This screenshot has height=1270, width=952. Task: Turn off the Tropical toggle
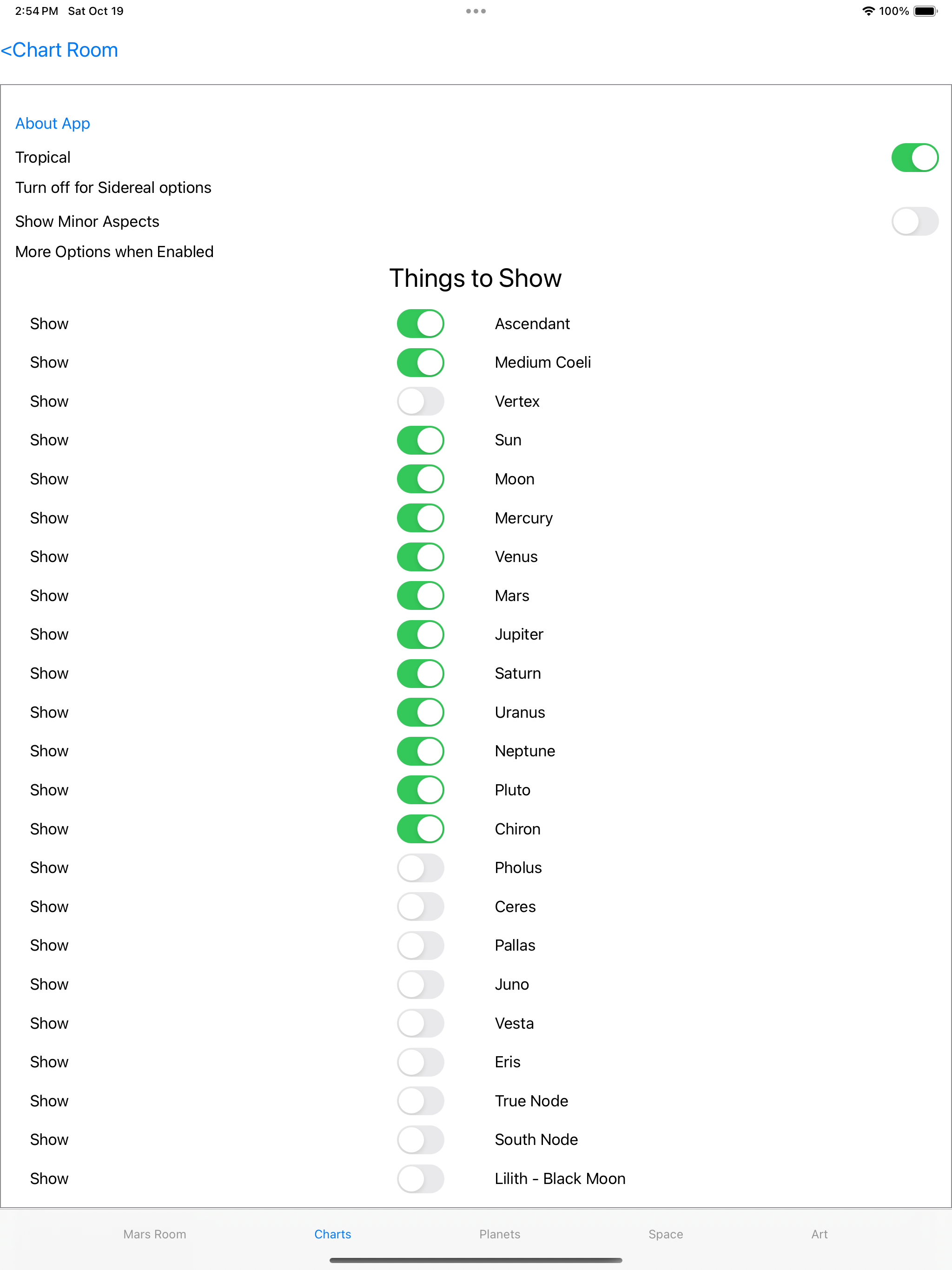coord(915,157)
